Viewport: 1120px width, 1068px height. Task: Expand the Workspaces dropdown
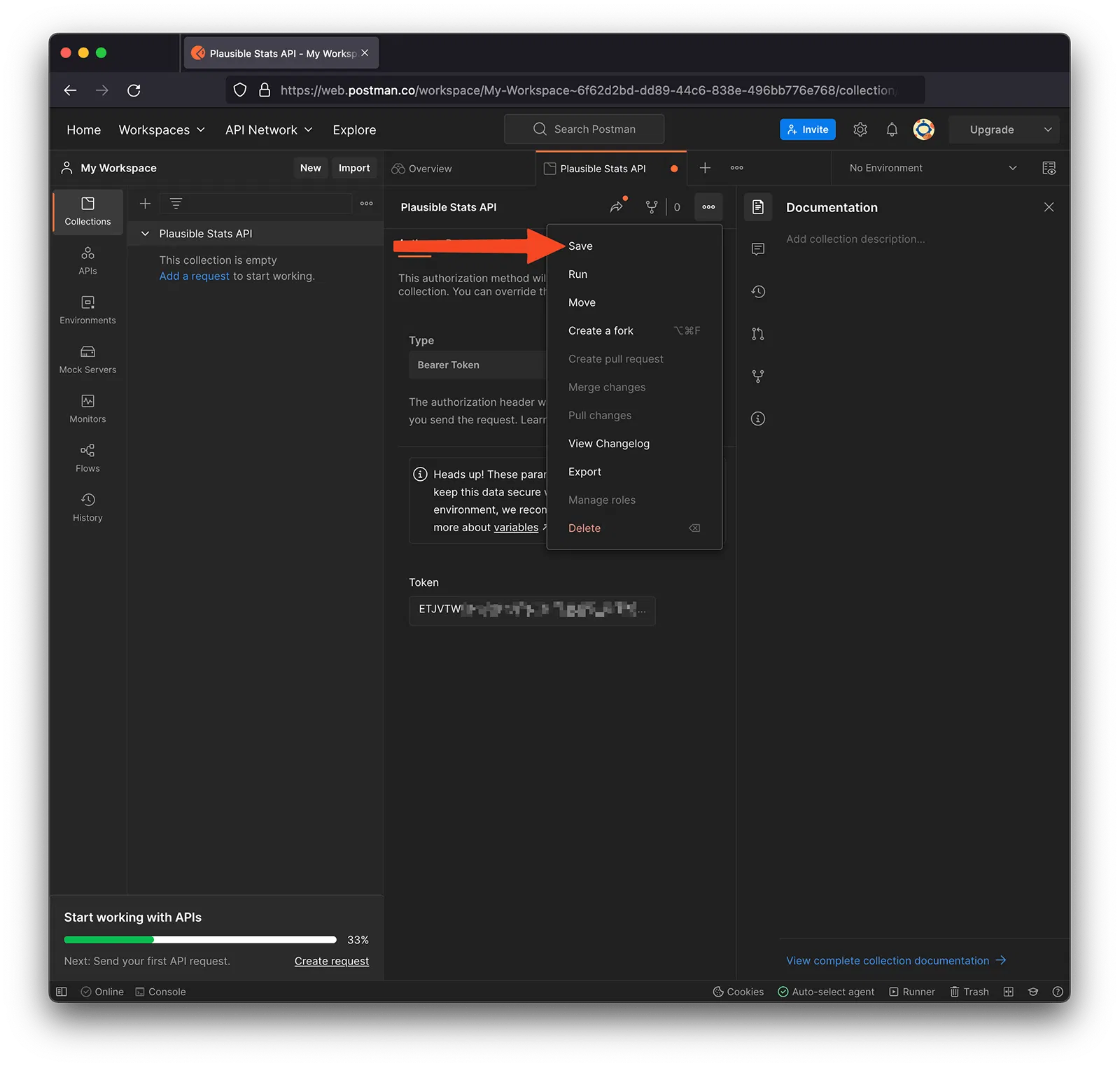click(x=162, y=130)
